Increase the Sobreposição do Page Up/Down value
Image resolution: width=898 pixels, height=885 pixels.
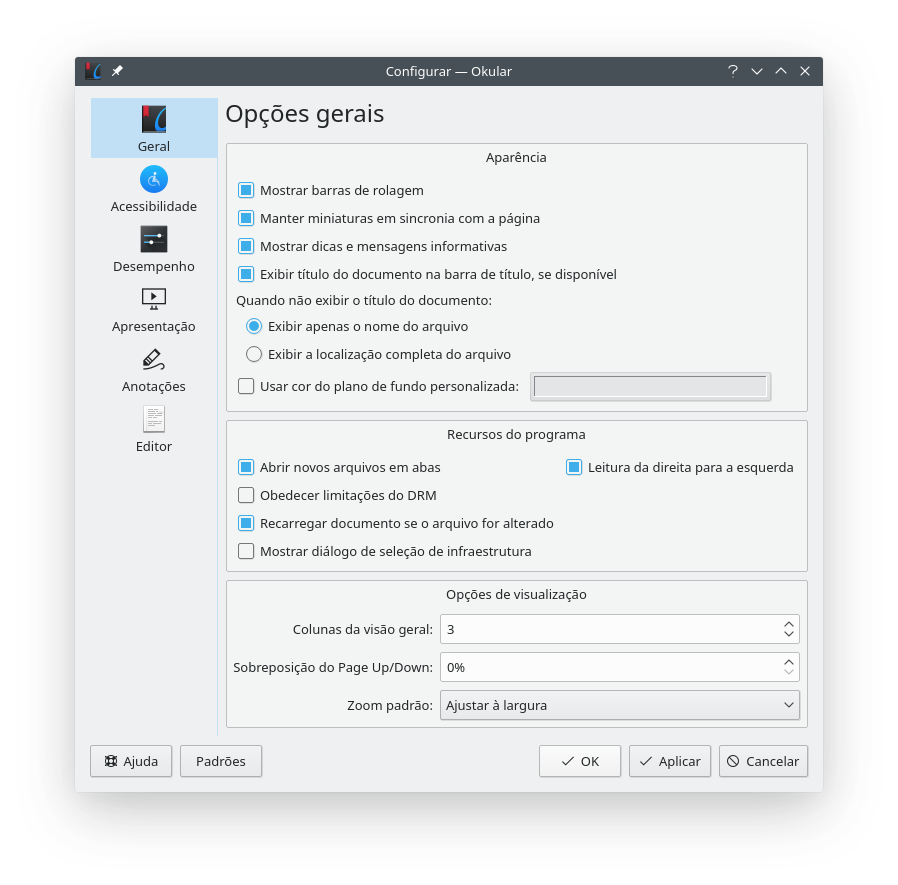pyautogui.click(x=789, y=661)
